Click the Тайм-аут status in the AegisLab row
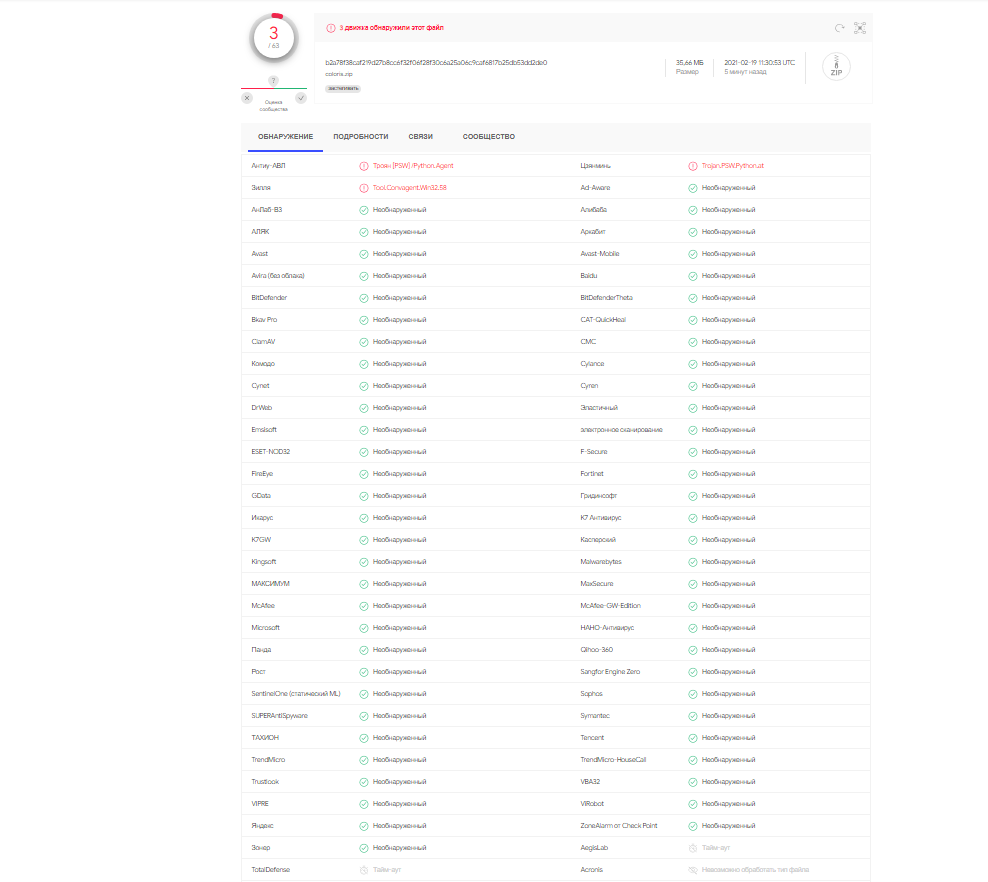988x882 pixels. coord(716,848)
